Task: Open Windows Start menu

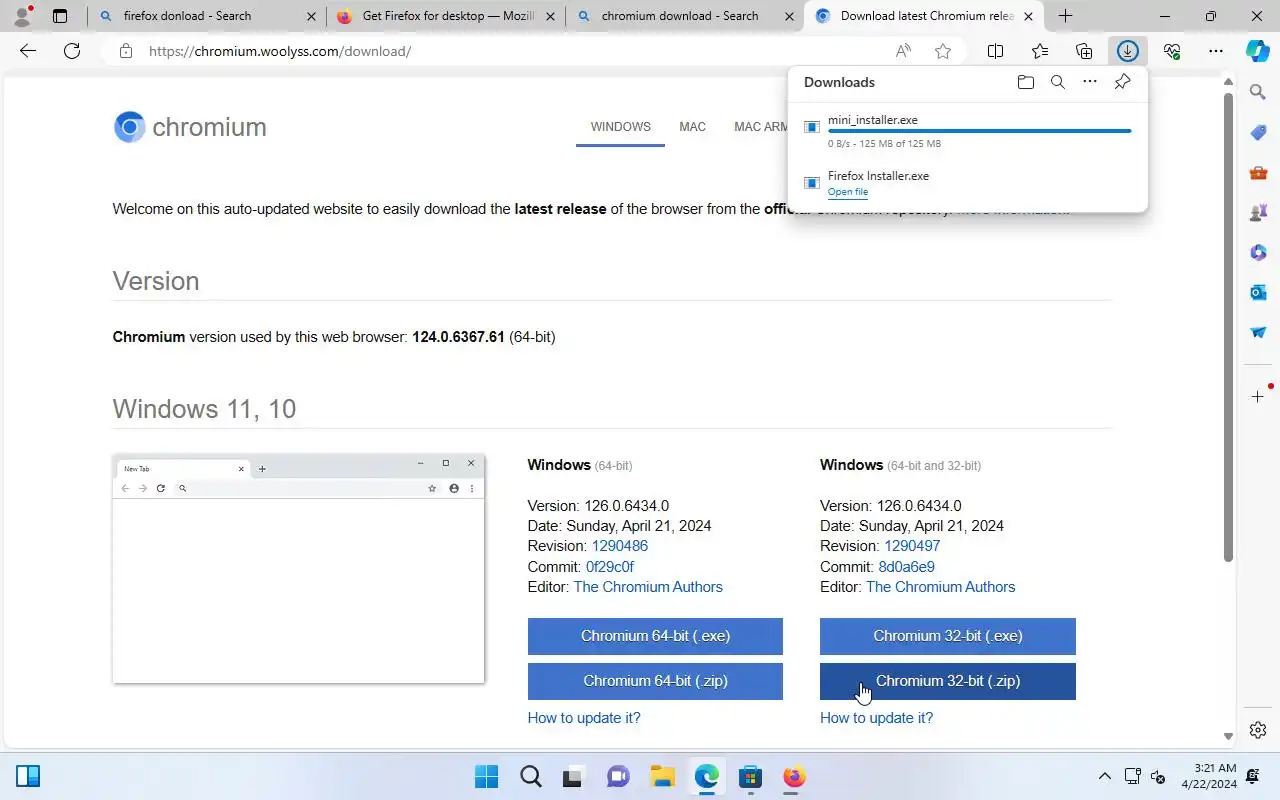Action: tap(486, 777)
